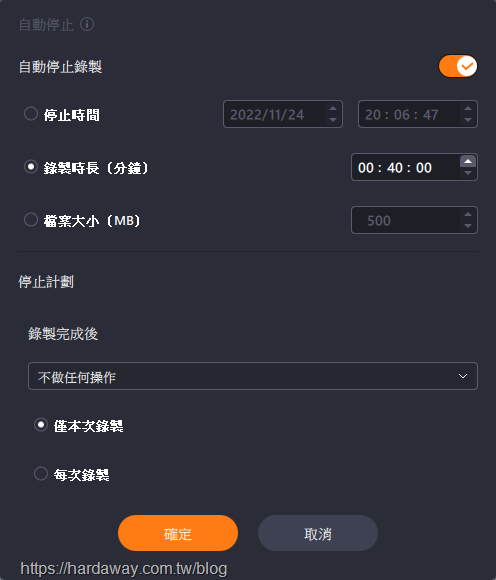Click inside the 00:40:00 duration field
Screen dimensions: 496x580
[405, 168]
